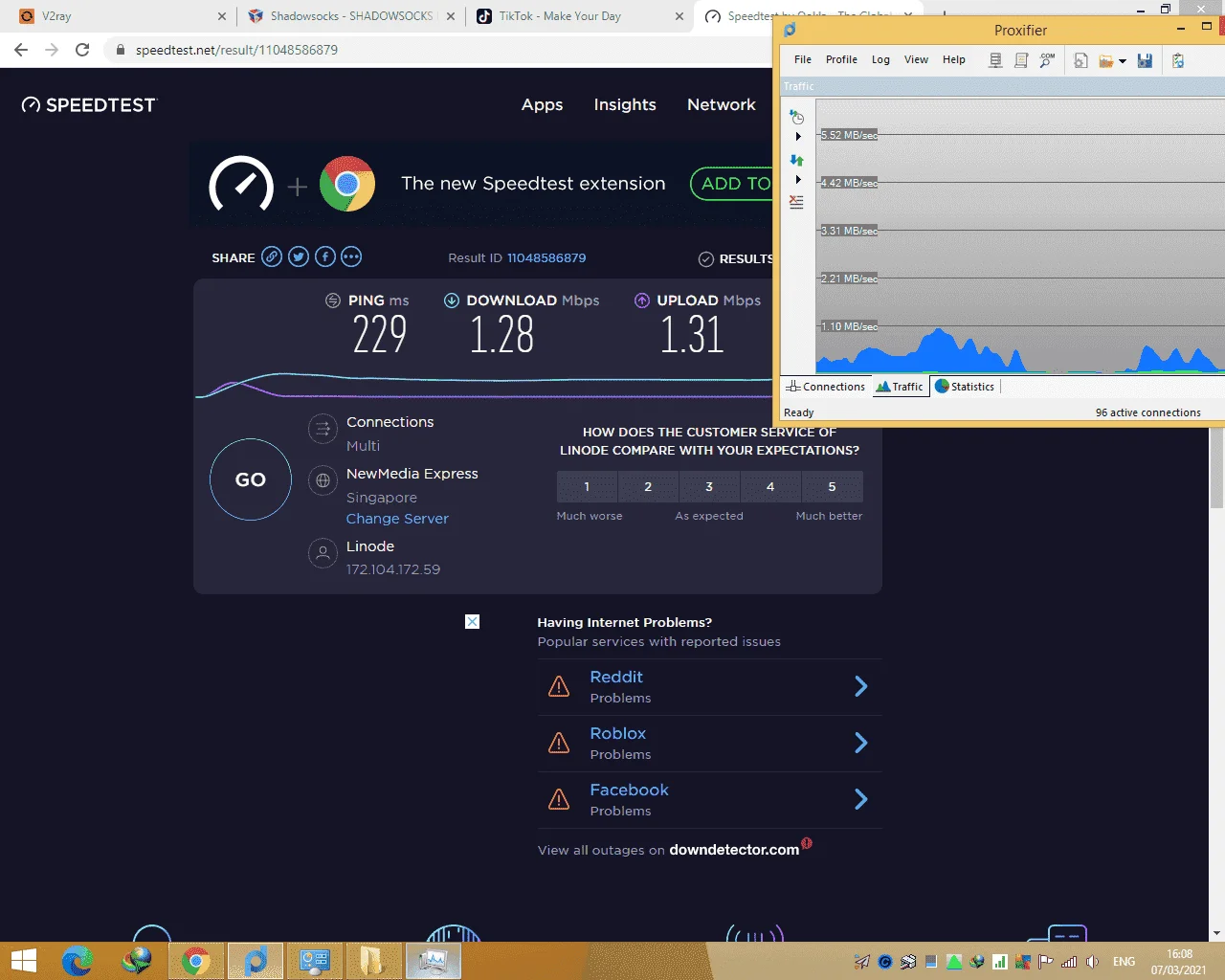Expand the Facebook problems chevron
The height and width of the screenshot is (980, 1225).
point(861,799)
